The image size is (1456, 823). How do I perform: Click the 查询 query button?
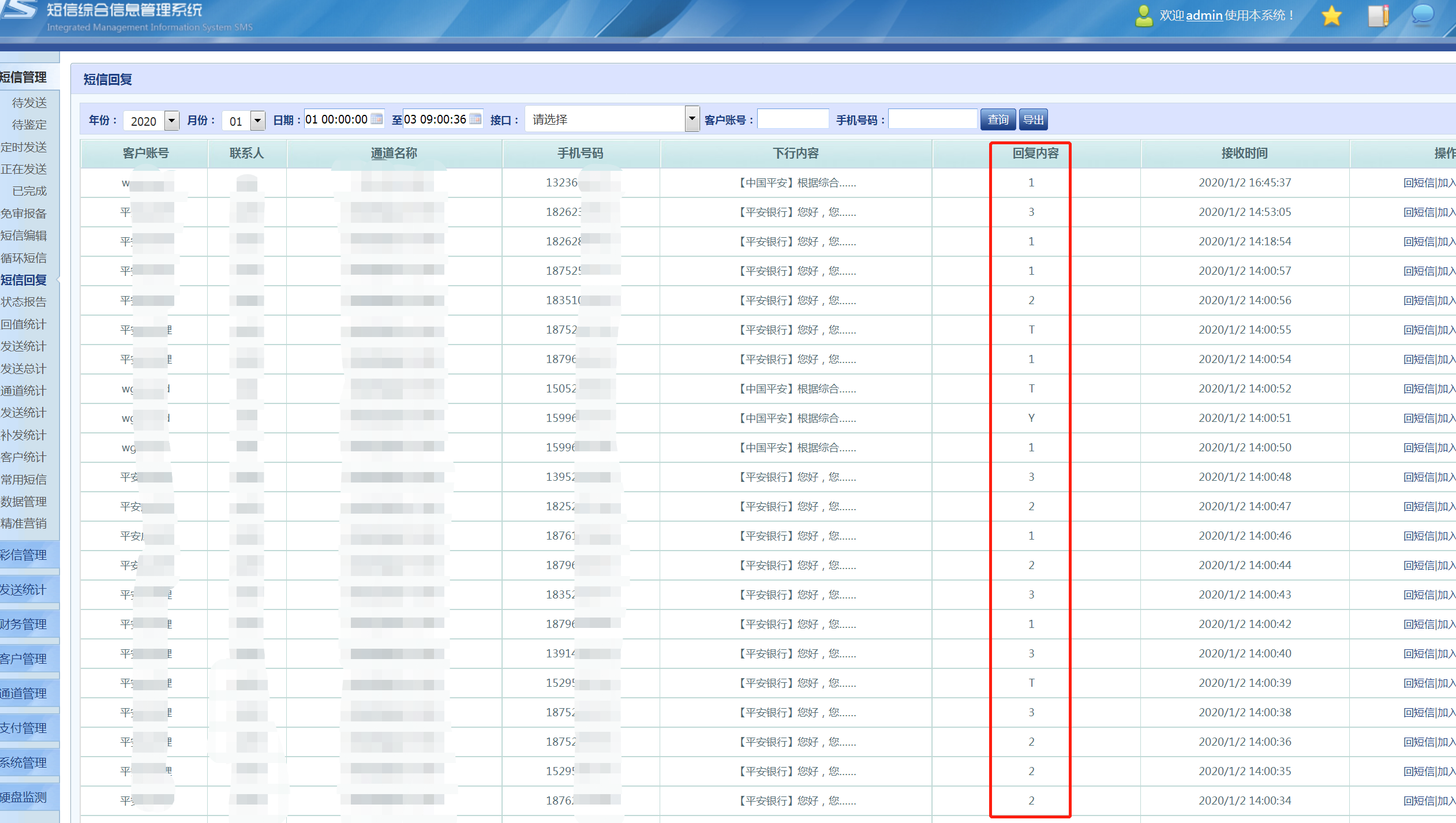[998, 119]
